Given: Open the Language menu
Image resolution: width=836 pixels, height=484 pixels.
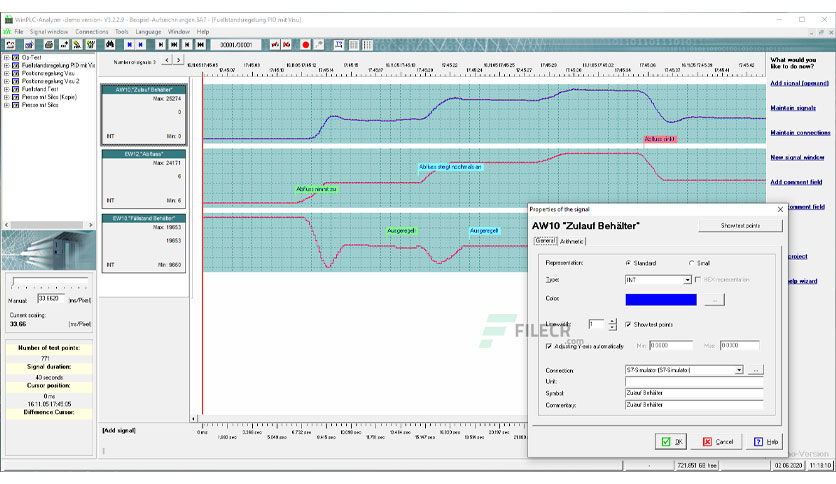Looking at the screenshot, I should pos(148,32).
